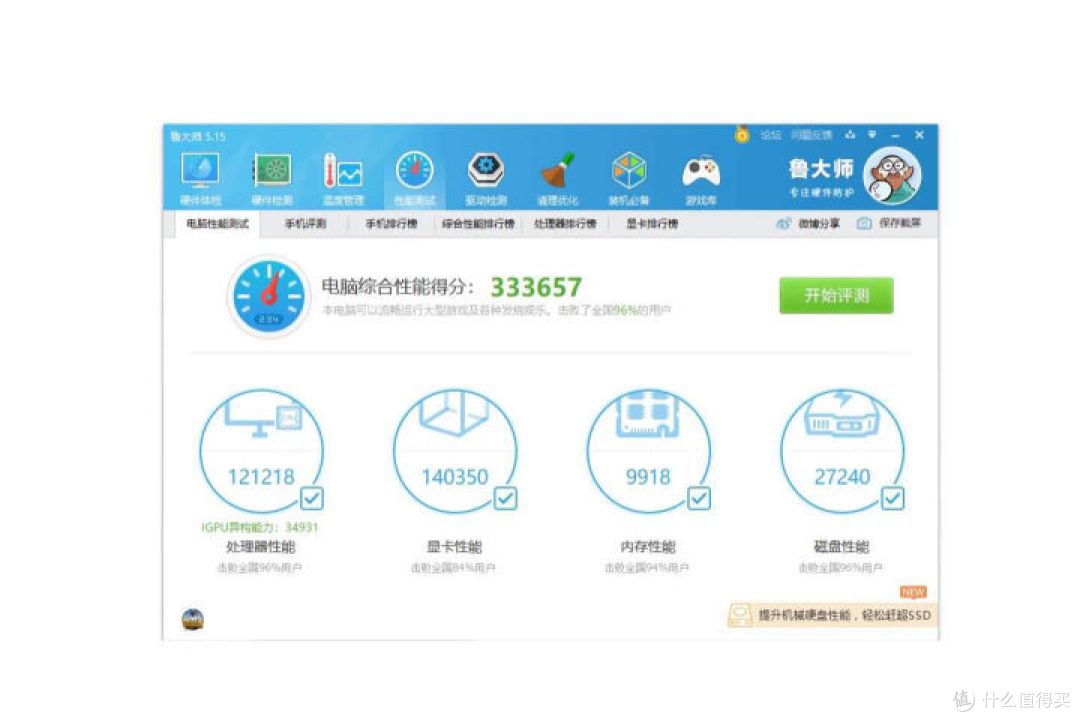The width and height of the screenshot is (1080, 722).
Task: Click the disk score 27240
Action: 842,477
